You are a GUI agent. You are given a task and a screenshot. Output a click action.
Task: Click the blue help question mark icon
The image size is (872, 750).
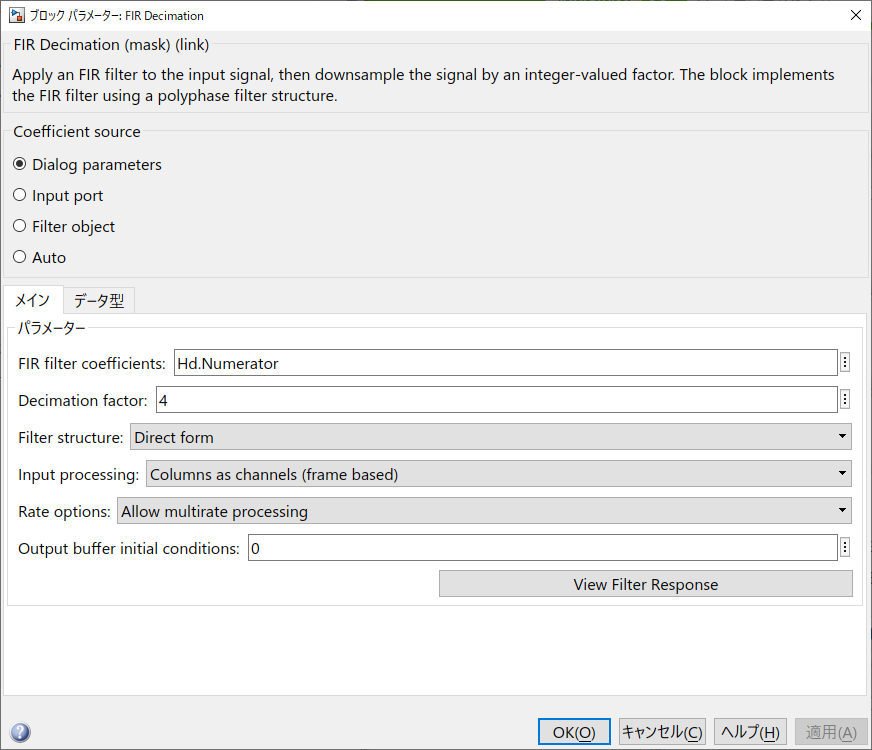pyautogui.click(x=20, y=732)
